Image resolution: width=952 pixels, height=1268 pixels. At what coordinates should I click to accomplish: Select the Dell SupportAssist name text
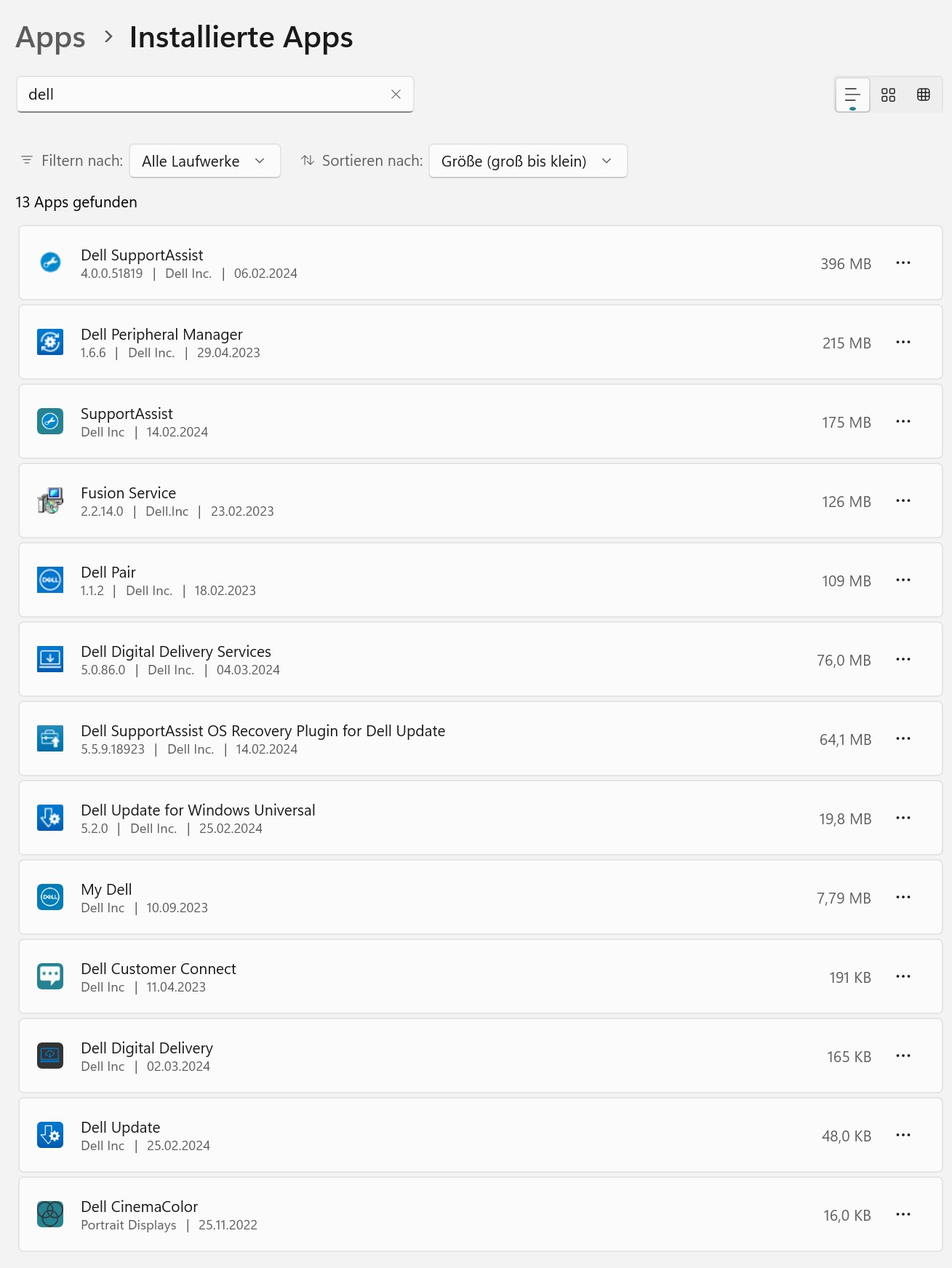[142, 255]
